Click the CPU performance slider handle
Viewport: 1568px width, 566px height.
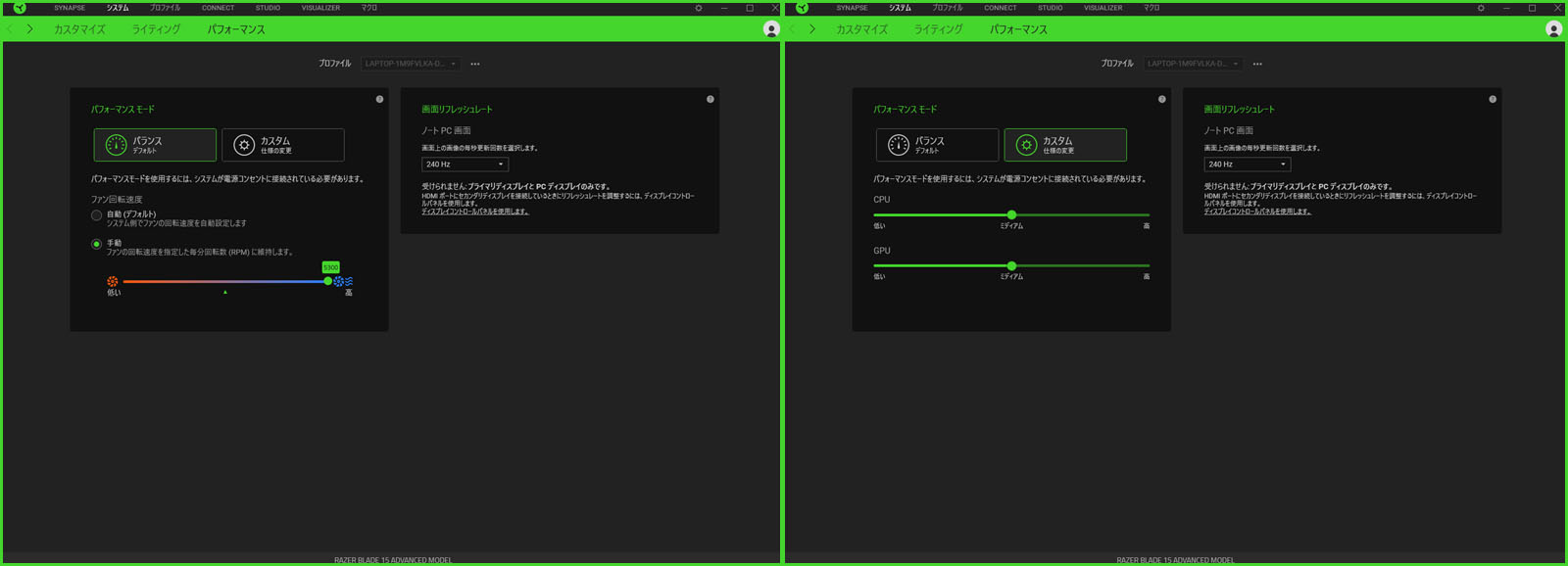(1011, 214)
